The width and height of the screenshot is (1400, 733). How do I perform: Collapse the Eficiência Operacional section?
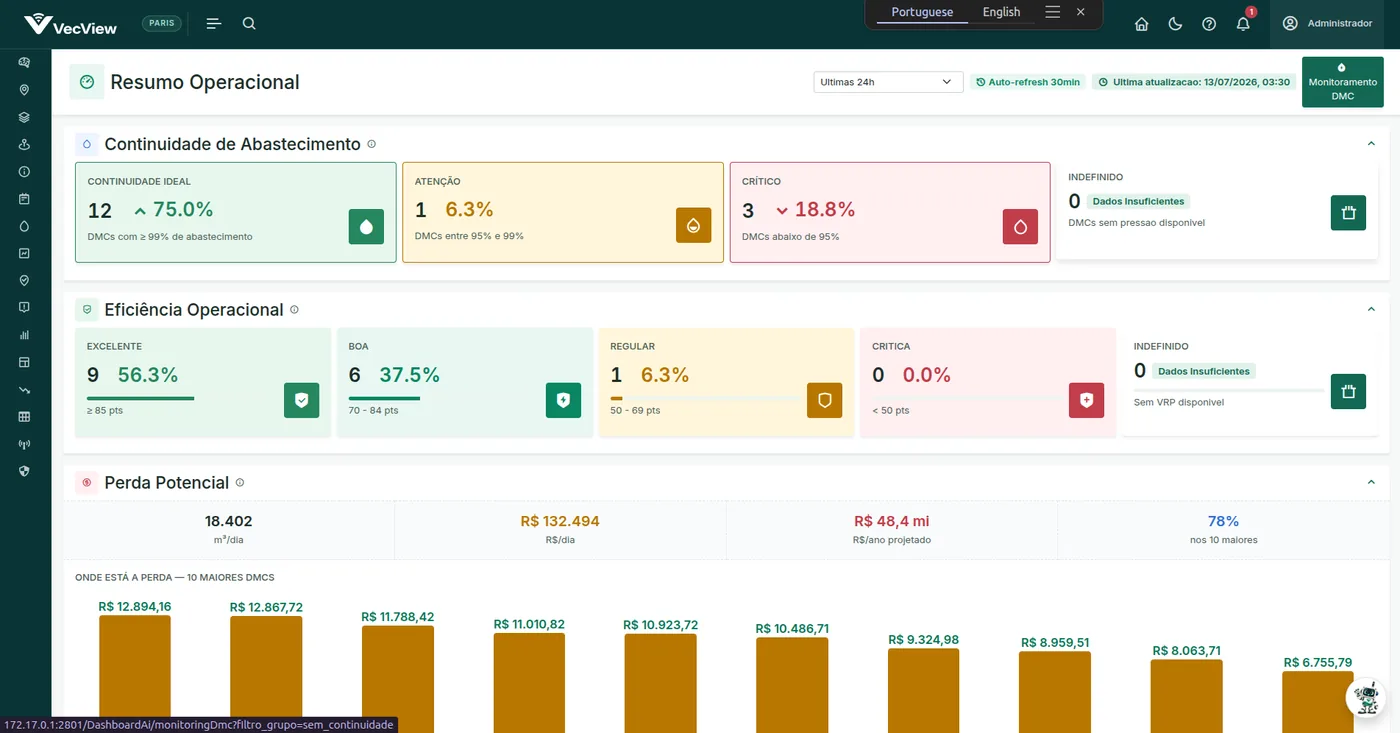pos(1371,309)
